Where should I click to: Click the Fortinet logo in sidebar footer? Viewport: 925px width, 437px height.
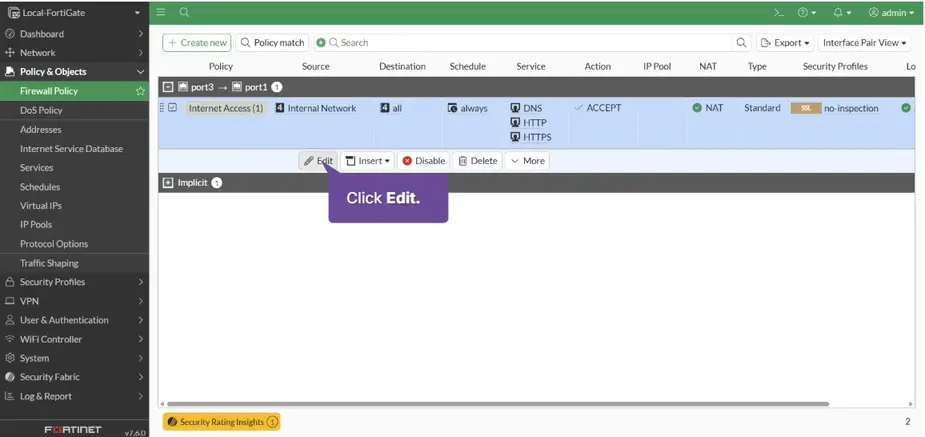(x=73, y=430)
